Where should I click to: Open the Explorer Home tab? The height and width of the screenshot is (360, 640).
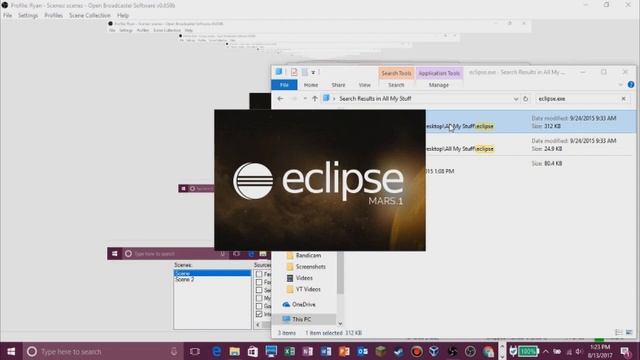311,85
